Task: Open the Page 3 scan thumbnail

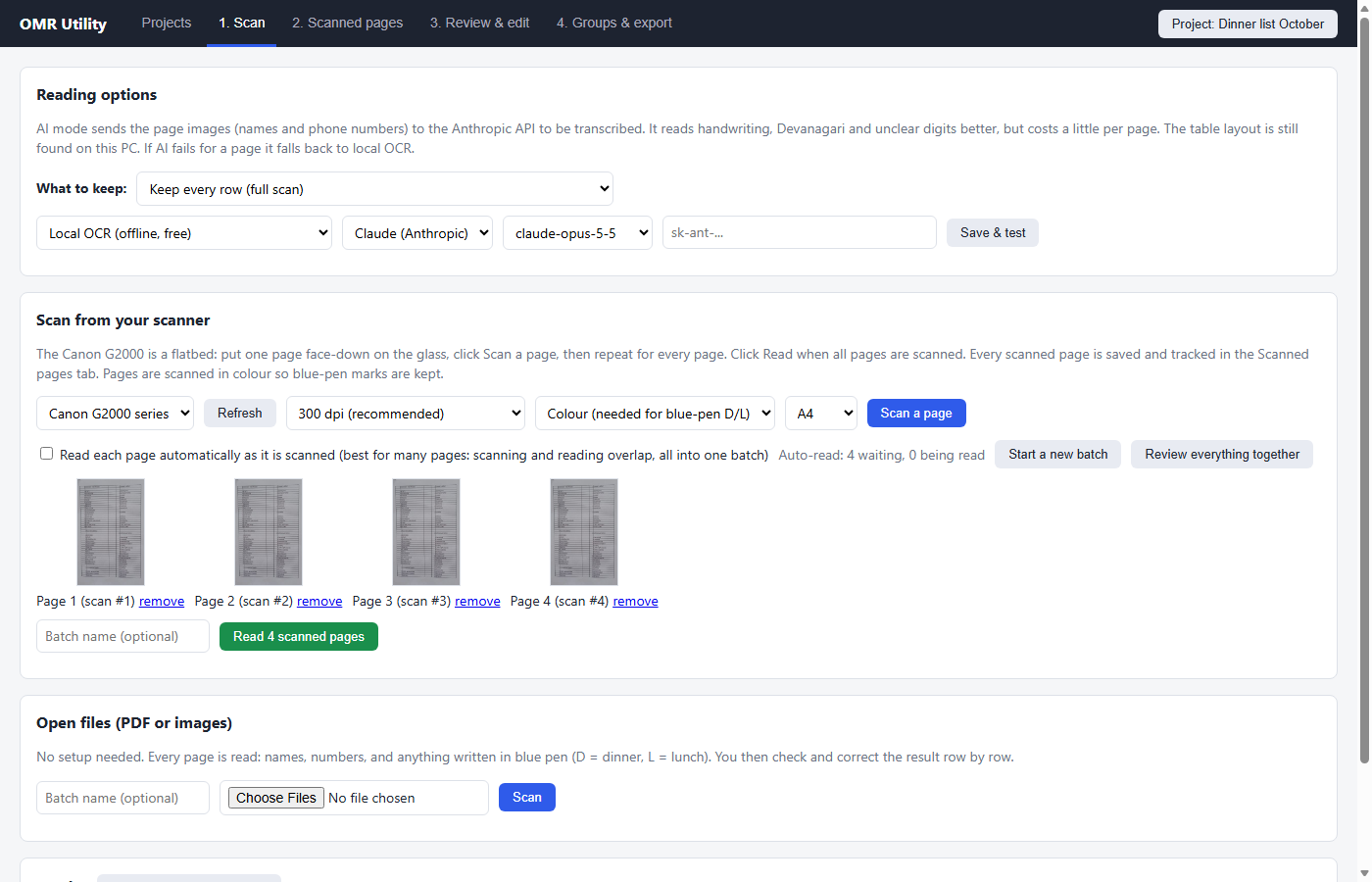Action: click(x=426, y=532)
